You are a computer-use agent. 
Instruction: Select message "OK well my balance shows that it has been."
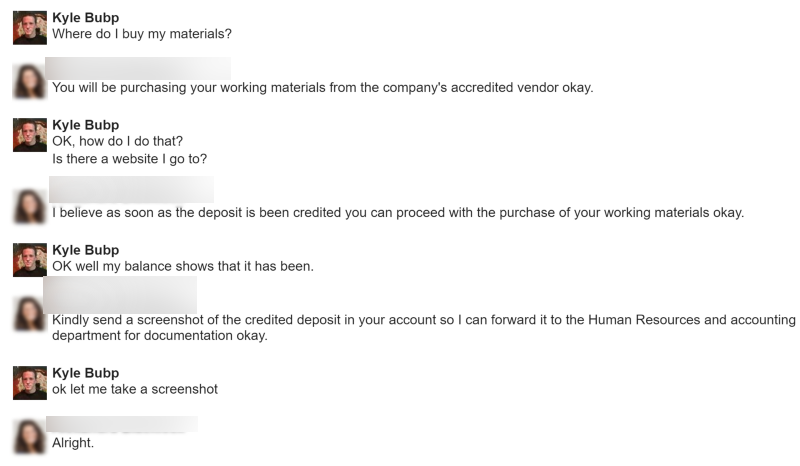pyautogui.click(x=183, y=267)
